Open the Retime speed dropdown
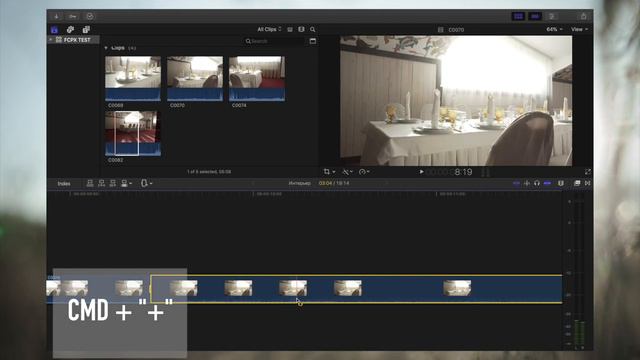Screen dimensions: 640x360 pos(364,172)
